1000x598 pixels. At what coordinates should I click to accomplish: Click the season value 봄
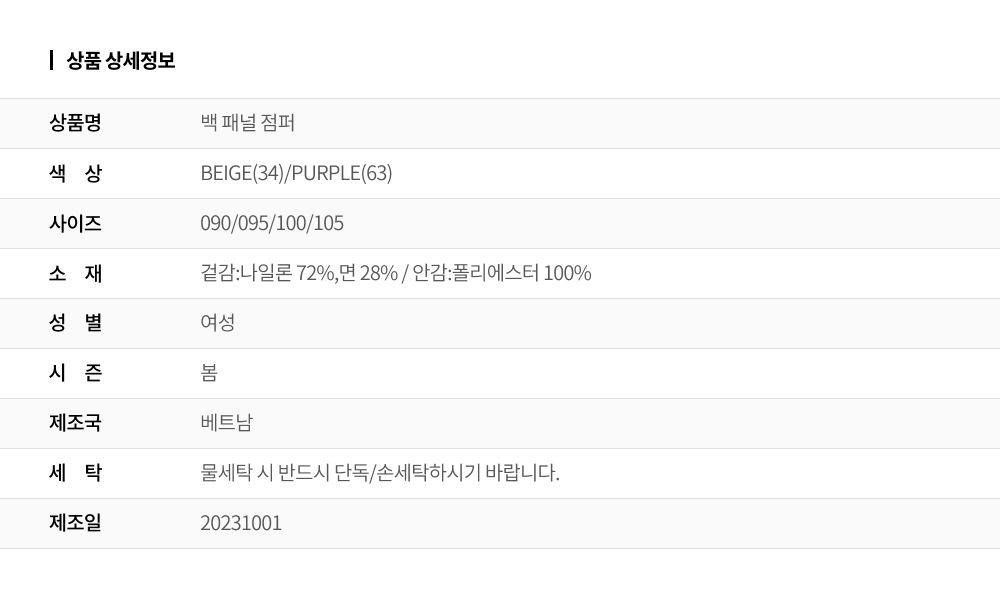tap(209, 373)
